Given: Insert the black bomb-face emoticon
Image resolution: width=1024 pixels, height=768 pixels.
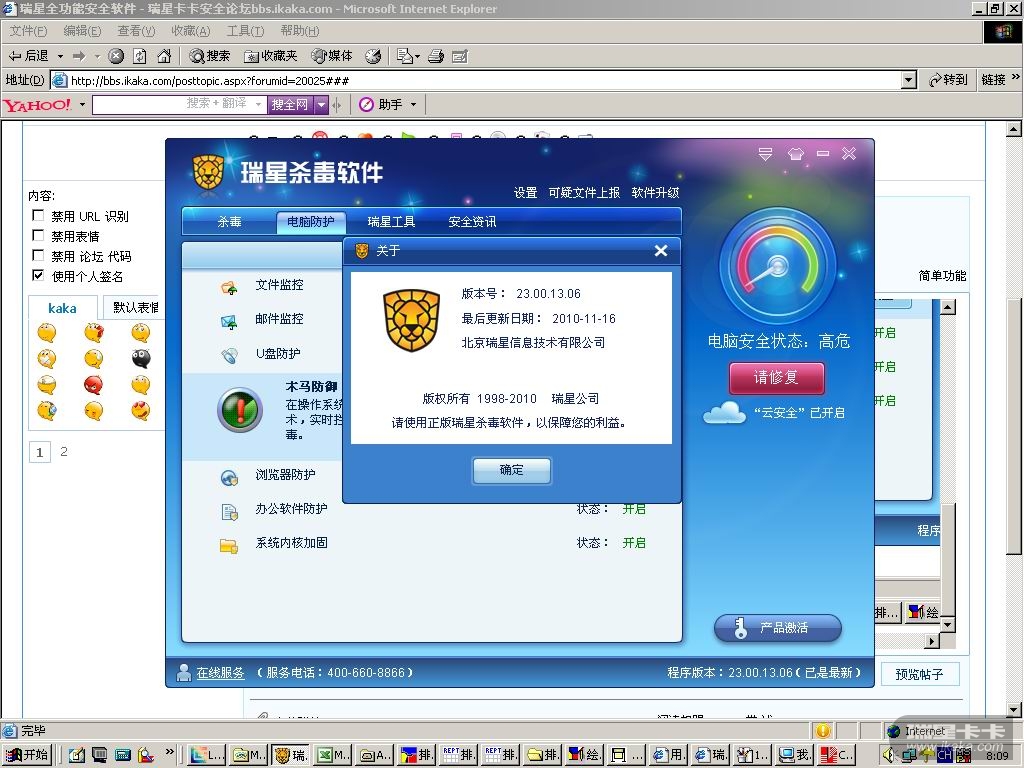Looking at the screenshot, I should pyautogui.click(x=140, y=359).
